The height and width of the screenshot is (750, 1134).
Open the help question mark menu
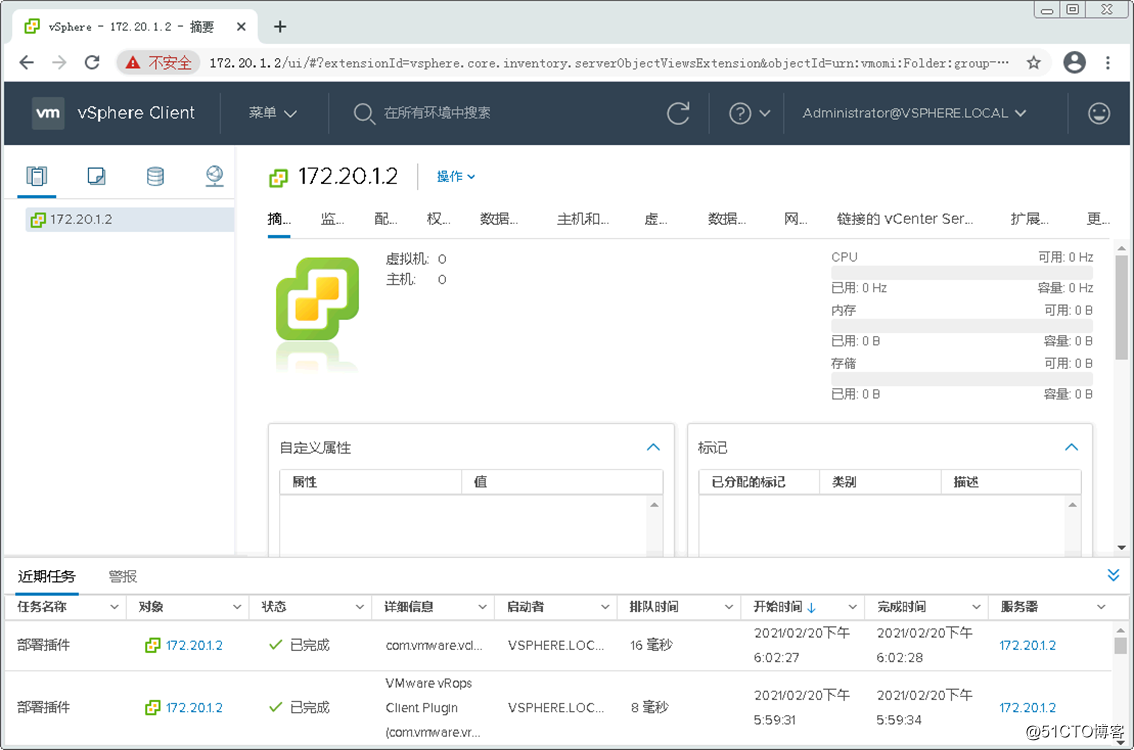point(749,114)
